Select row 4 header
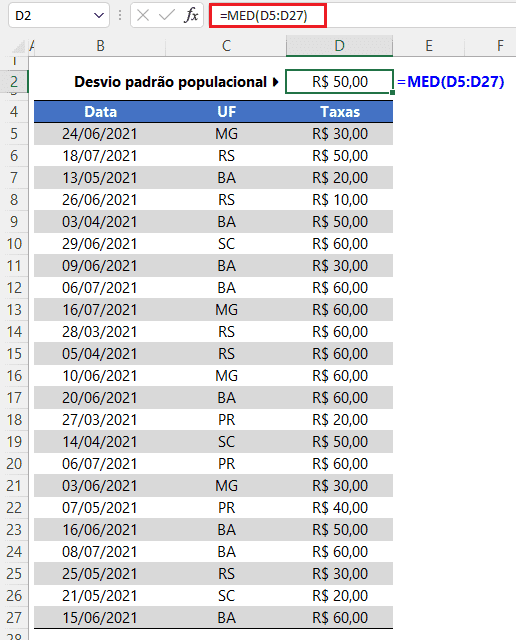Viewport: 516px width, 640px height. (x=14, y=112)
